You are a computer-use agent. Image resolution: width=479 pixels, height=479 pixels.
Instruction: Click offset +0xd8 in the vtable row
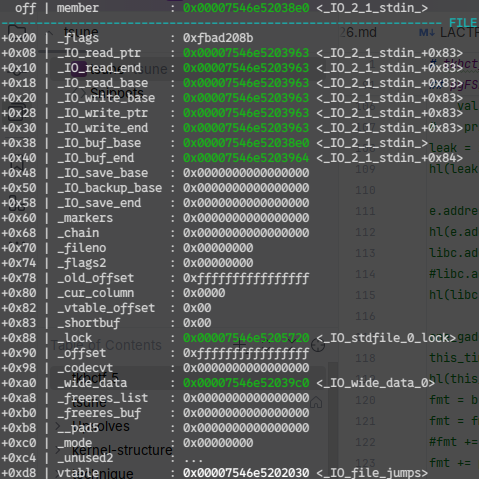point(19,473)
